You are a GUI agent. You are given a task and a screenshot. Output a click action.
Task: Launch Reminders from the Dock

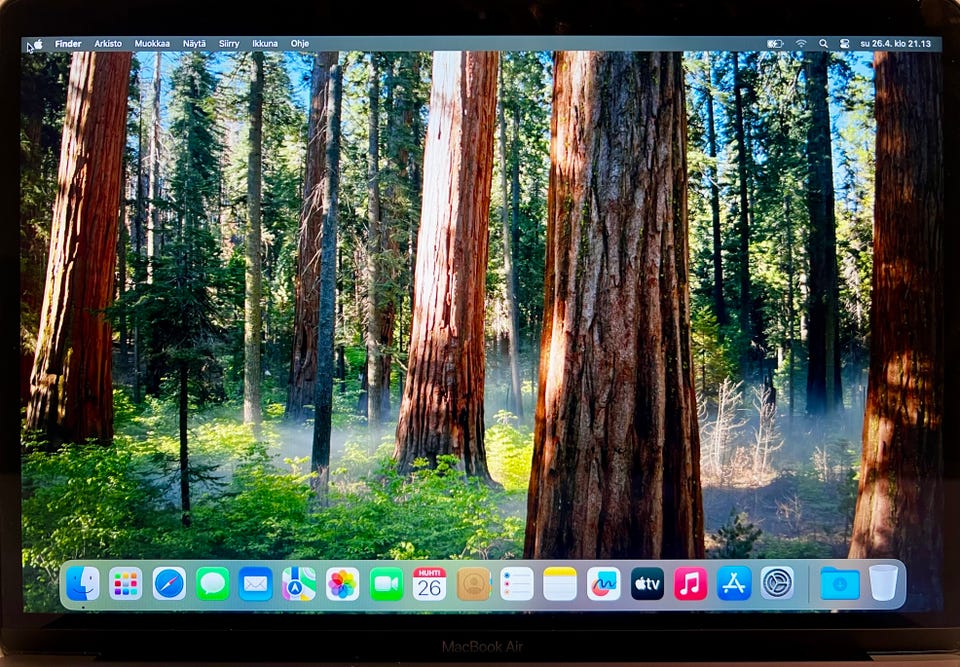[517, 584]
